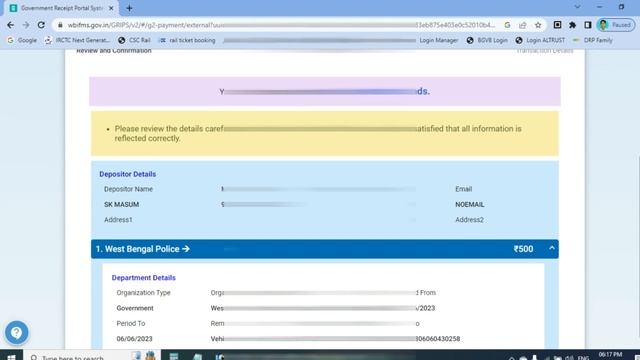Image resolution: width=640 pixels, height=360 pixels.
Task: Click the ENG language indicator in tray
Action: point(583,358)
